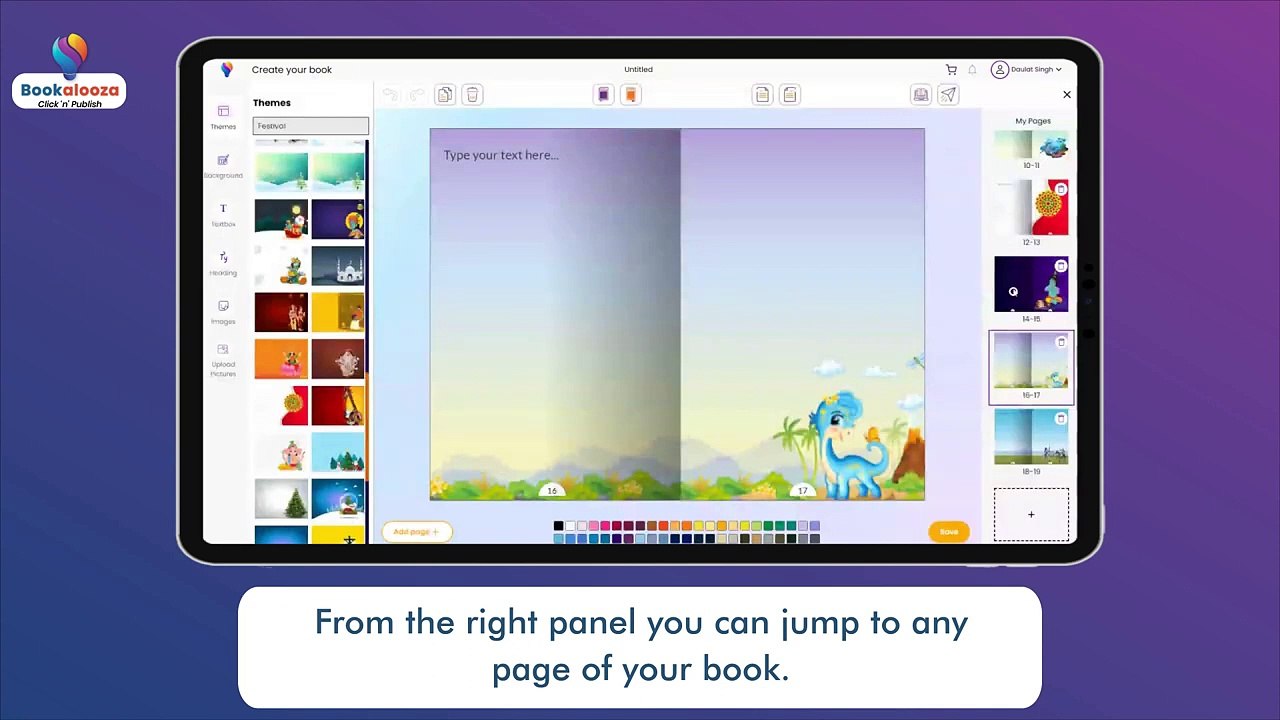Delete pages 16-17 using its trash icon
The height and width of the screenshot is (720, 1280).
point(1061,342)
